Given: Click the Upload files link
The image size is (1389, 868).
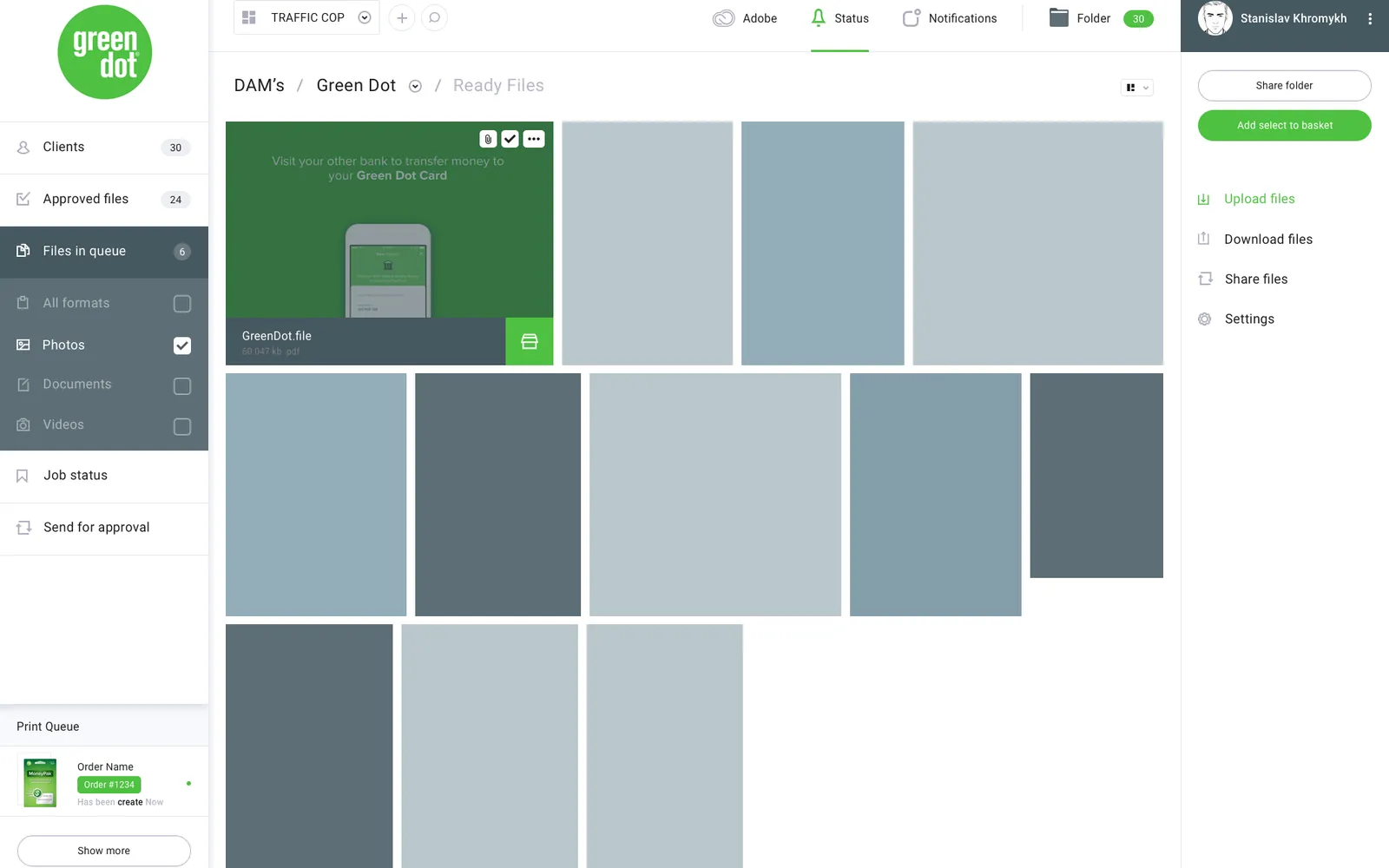Looking at the screenshot, I should coord(1260,199).
